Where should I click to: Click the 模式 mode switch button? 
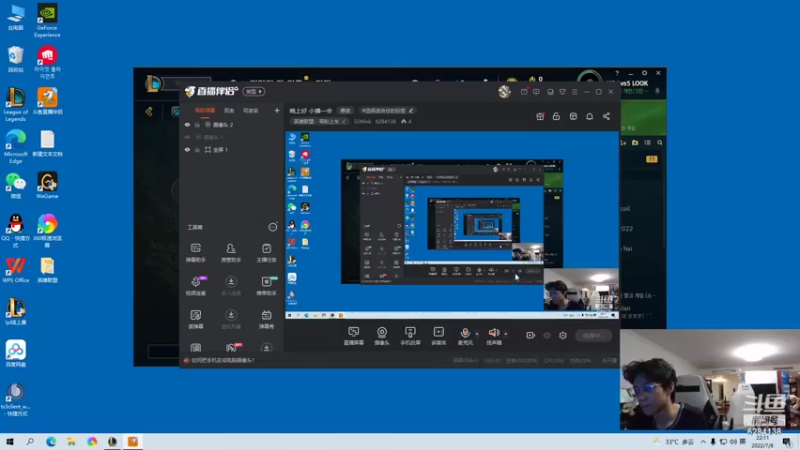pos(254,91)
